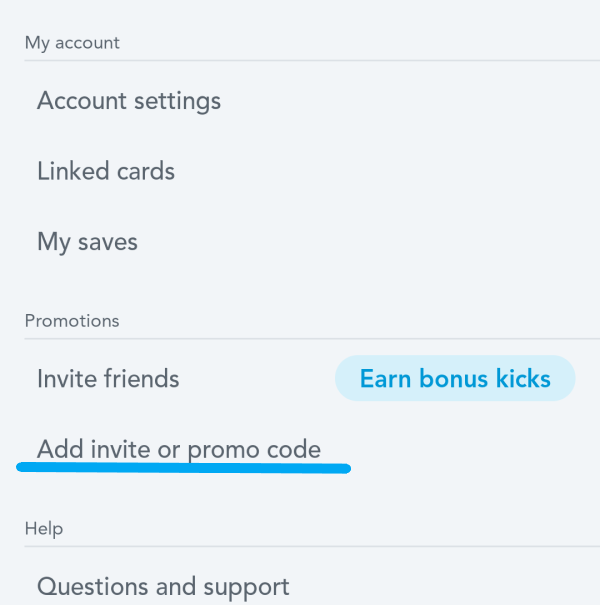The image size is (600, 605).
Task: Tap the Earn bonus kicks badge
Action: (x=455, y=379)
